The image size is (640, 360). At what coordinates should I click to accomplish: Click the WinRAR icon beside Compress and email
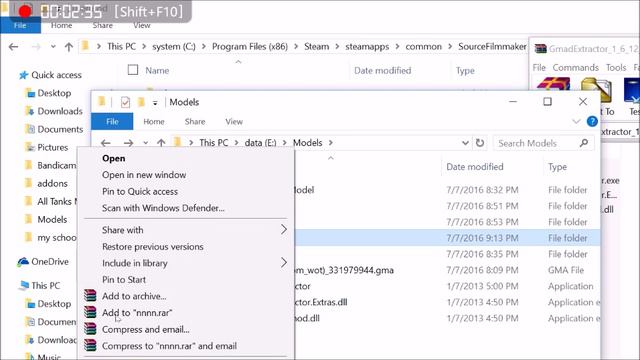pos(90,329)
